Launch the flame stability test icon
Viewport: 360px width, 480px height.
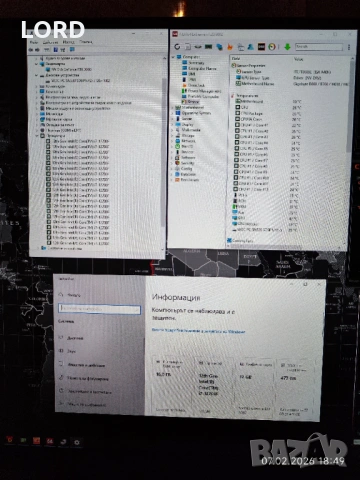pyautogui.click(x=230, y=47)
